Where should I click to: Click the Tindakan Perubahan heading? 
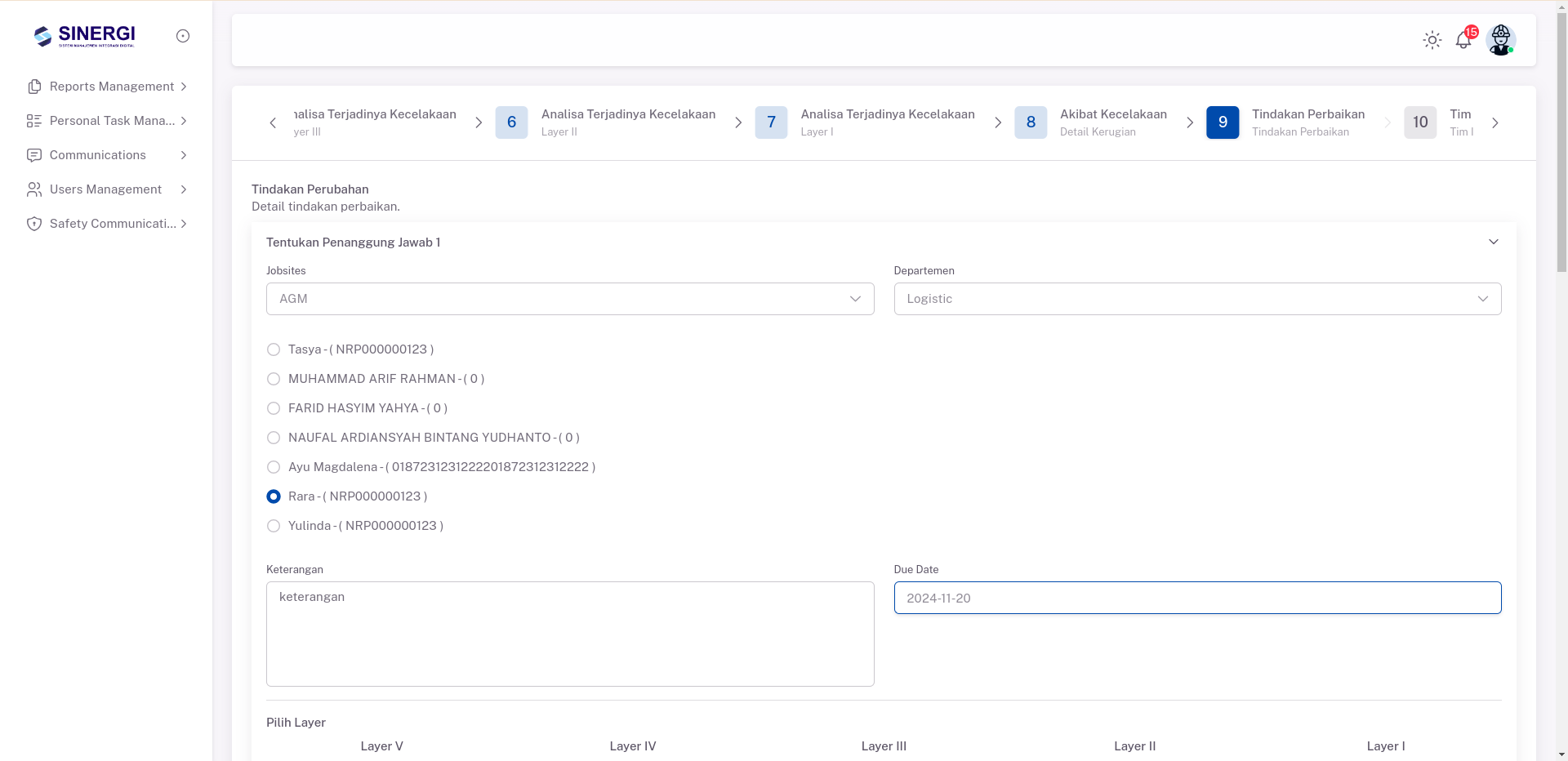tap(310, 189)
